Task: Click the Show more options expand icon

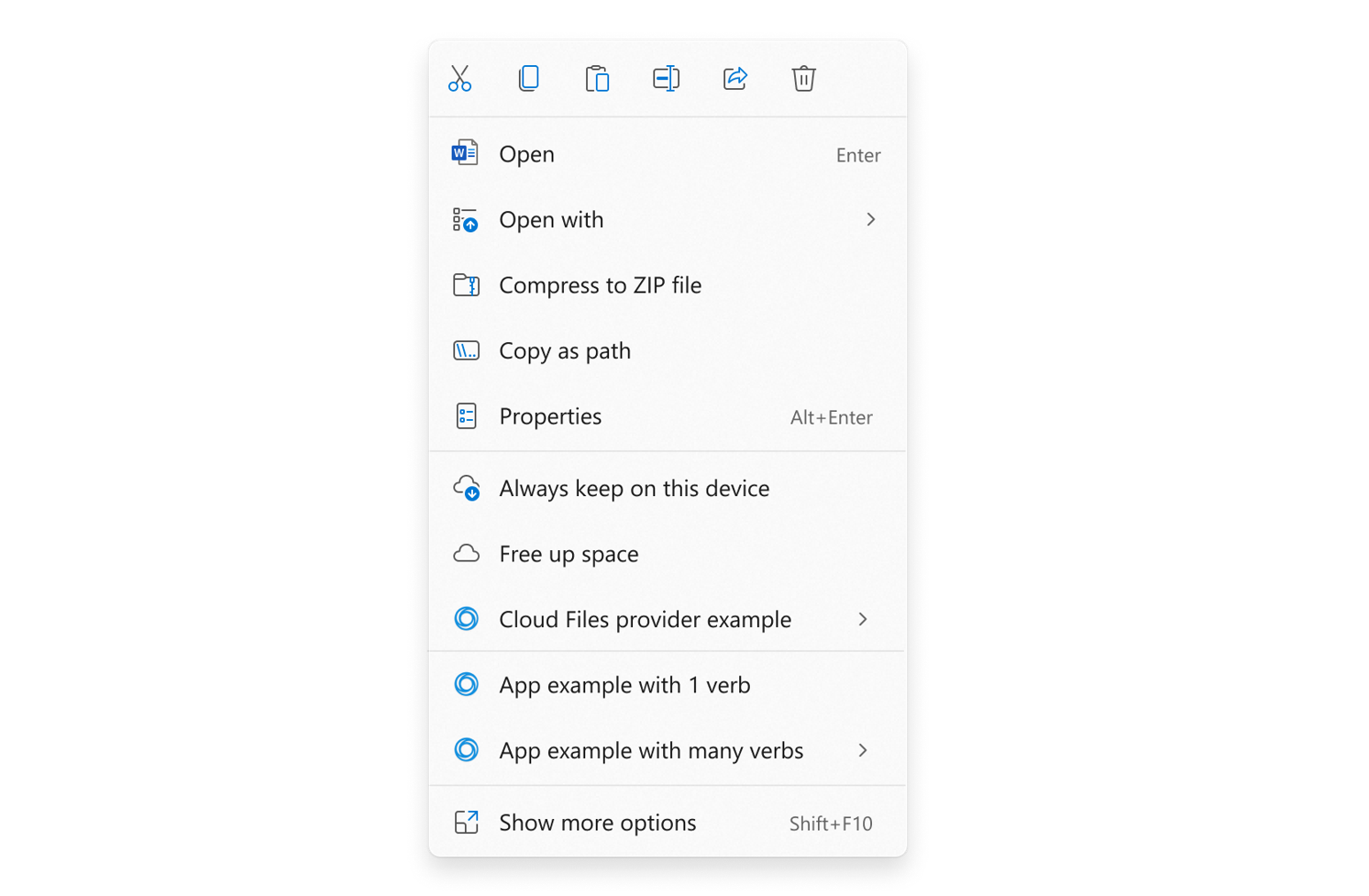Action: (x=466, y=823)
